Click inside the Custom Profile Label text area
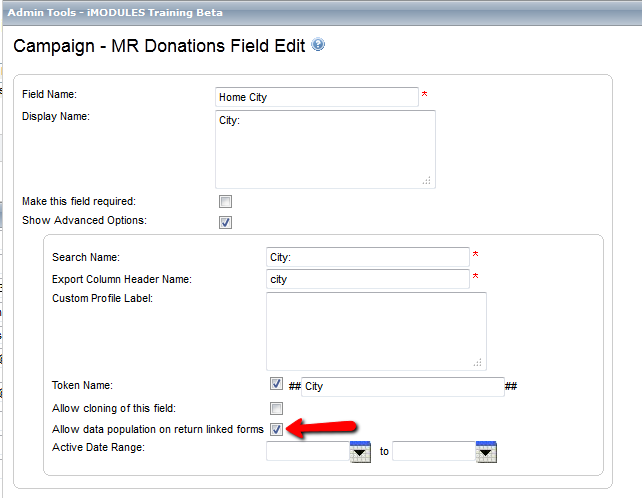Screen dimensions: 642x498 (x=376, y=331)
